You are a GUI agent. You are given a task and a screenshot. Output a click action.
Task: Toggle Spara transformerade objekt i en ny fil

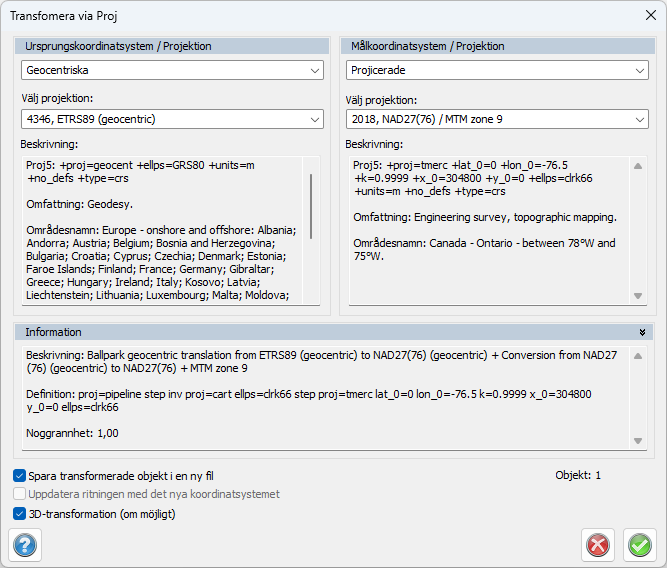20,475
